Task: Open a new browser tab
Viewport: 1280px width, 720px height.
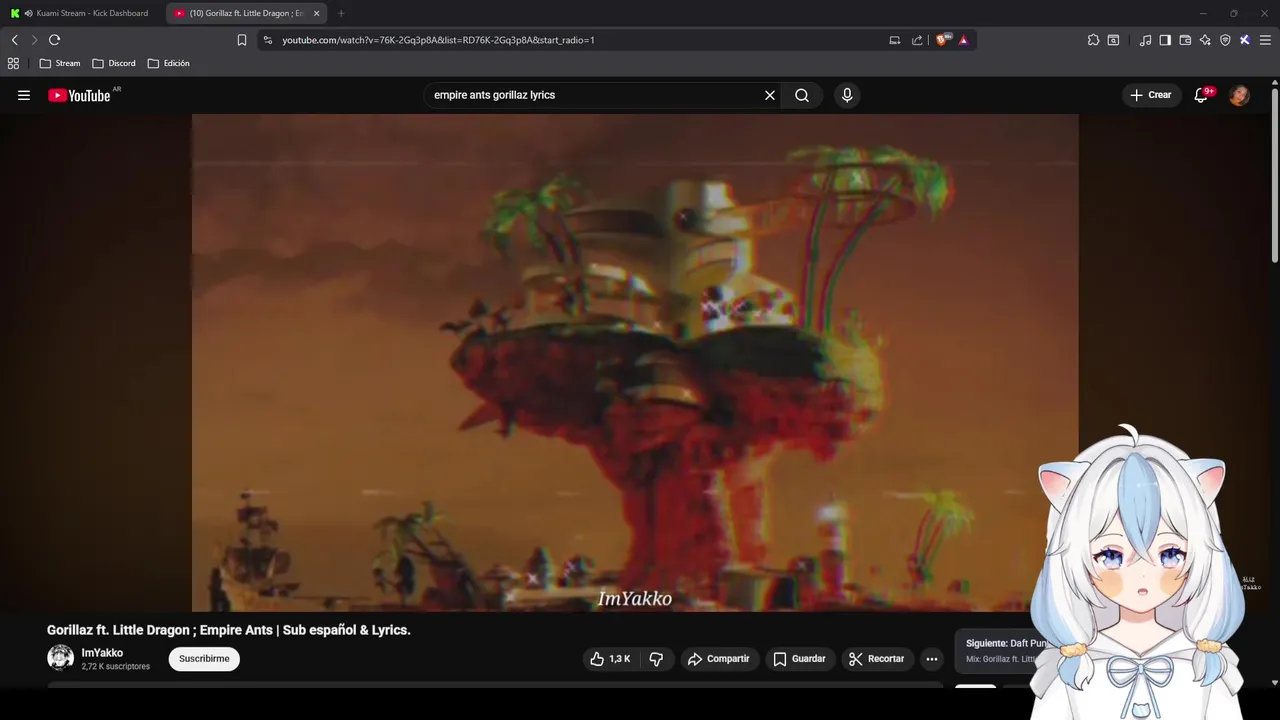Action: (341, 13)
